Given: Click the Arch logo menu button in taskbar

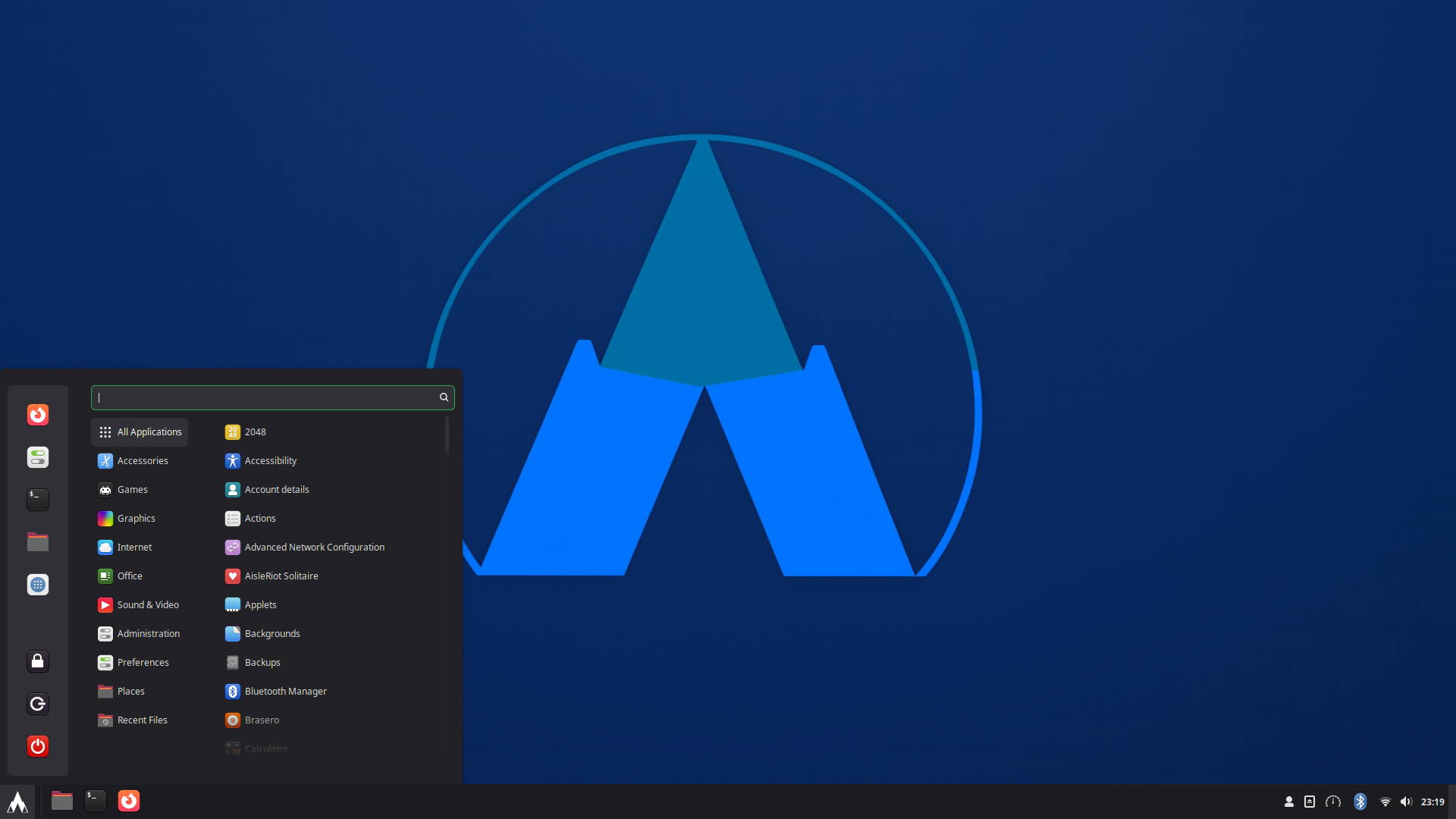Looking at the screenshot, I should [17, 802].
